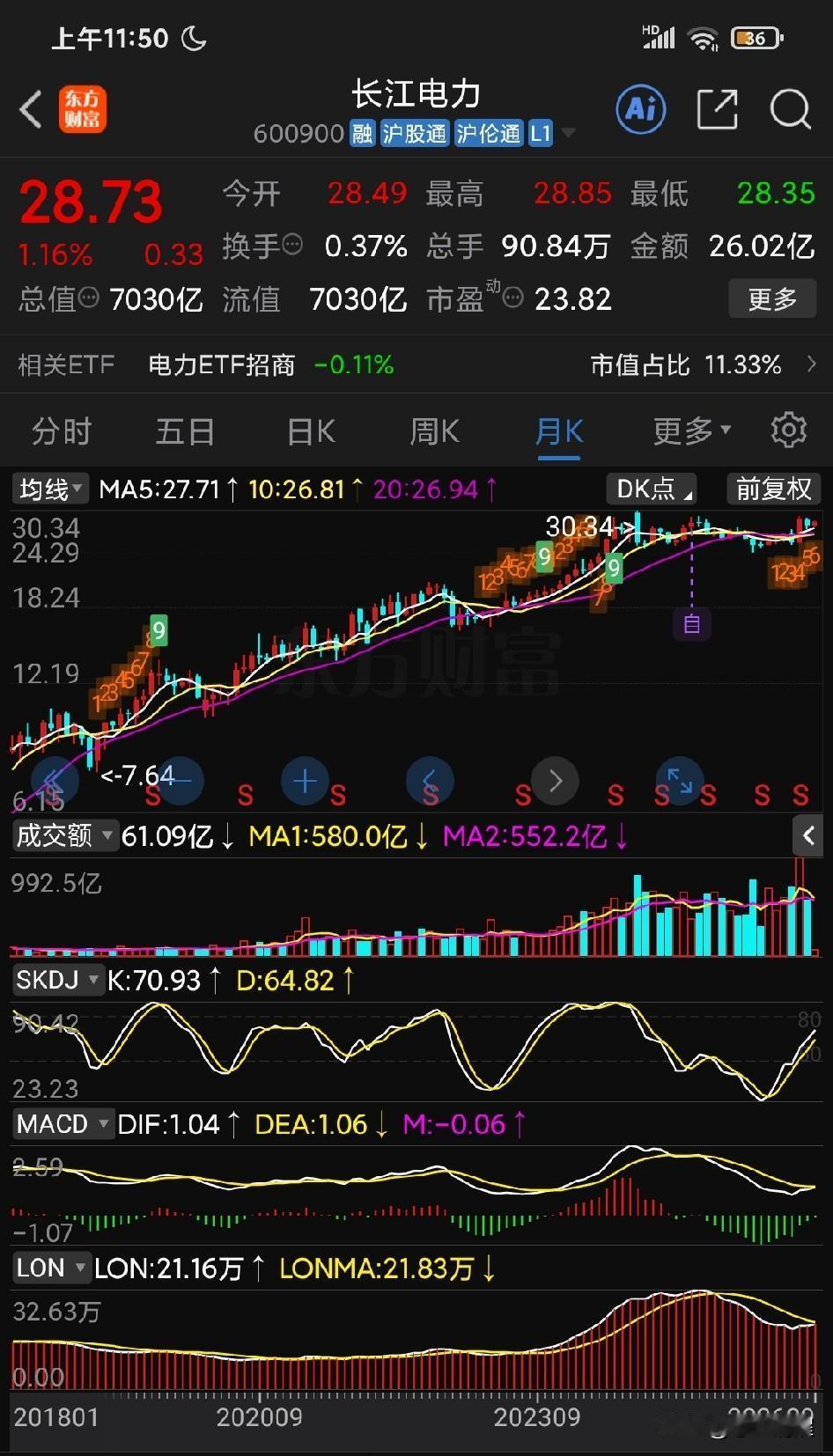Expand chart to fullscreen icon

click(680, 780)
